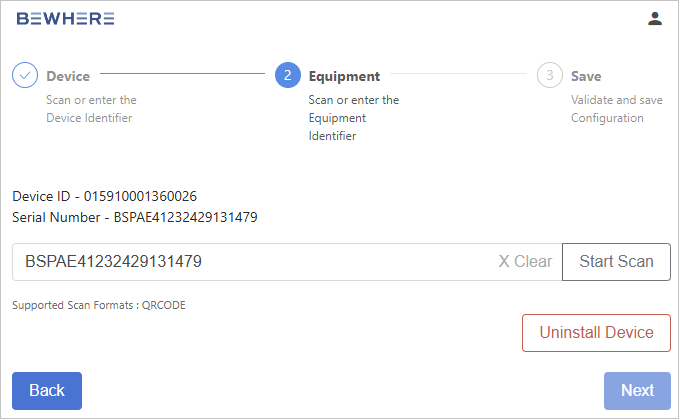
Task: Click Supported Scan Formats QRCODE text
Action: [99, 305]
